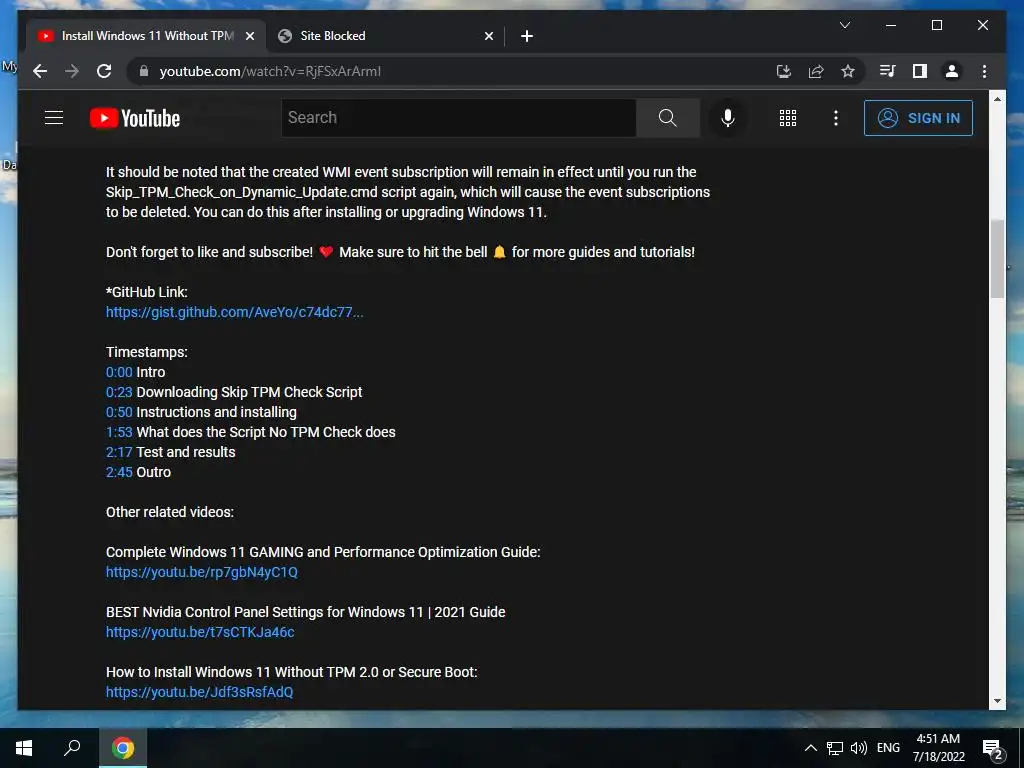Open the YouTube hamburger guide menu
The image size is (1024, 768).
coord(54,118)
